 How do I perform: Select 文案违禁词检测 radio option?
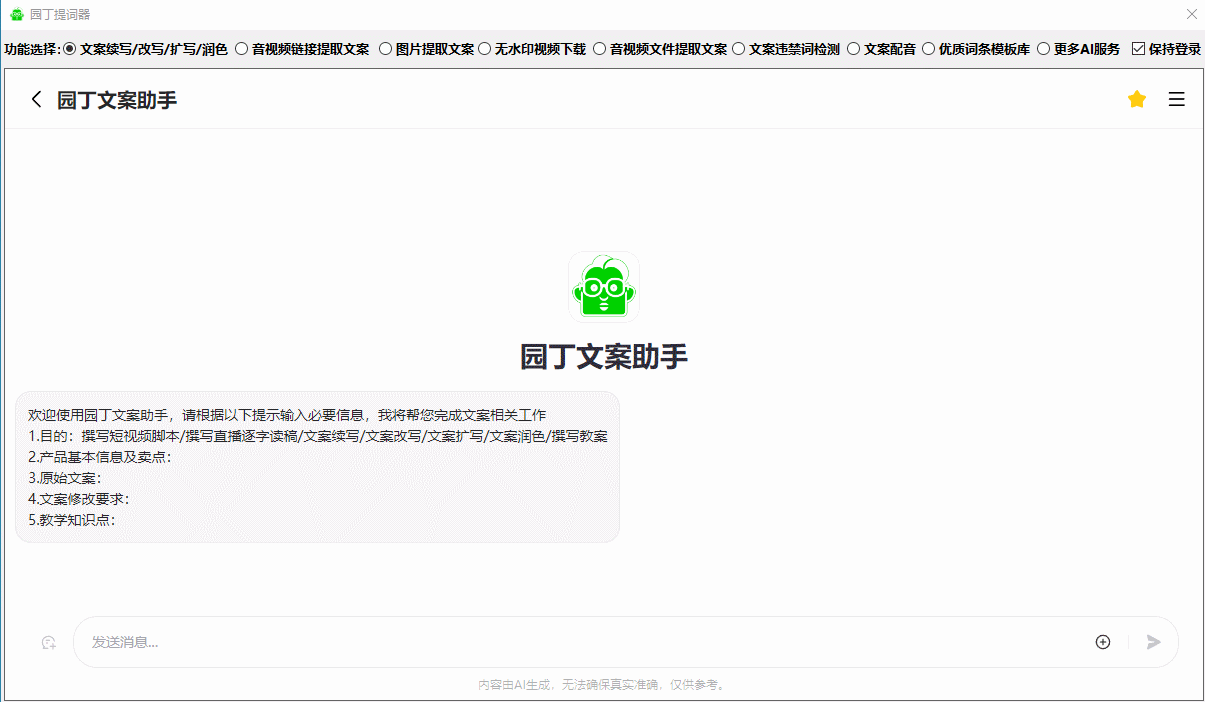(x=739, y=49)
